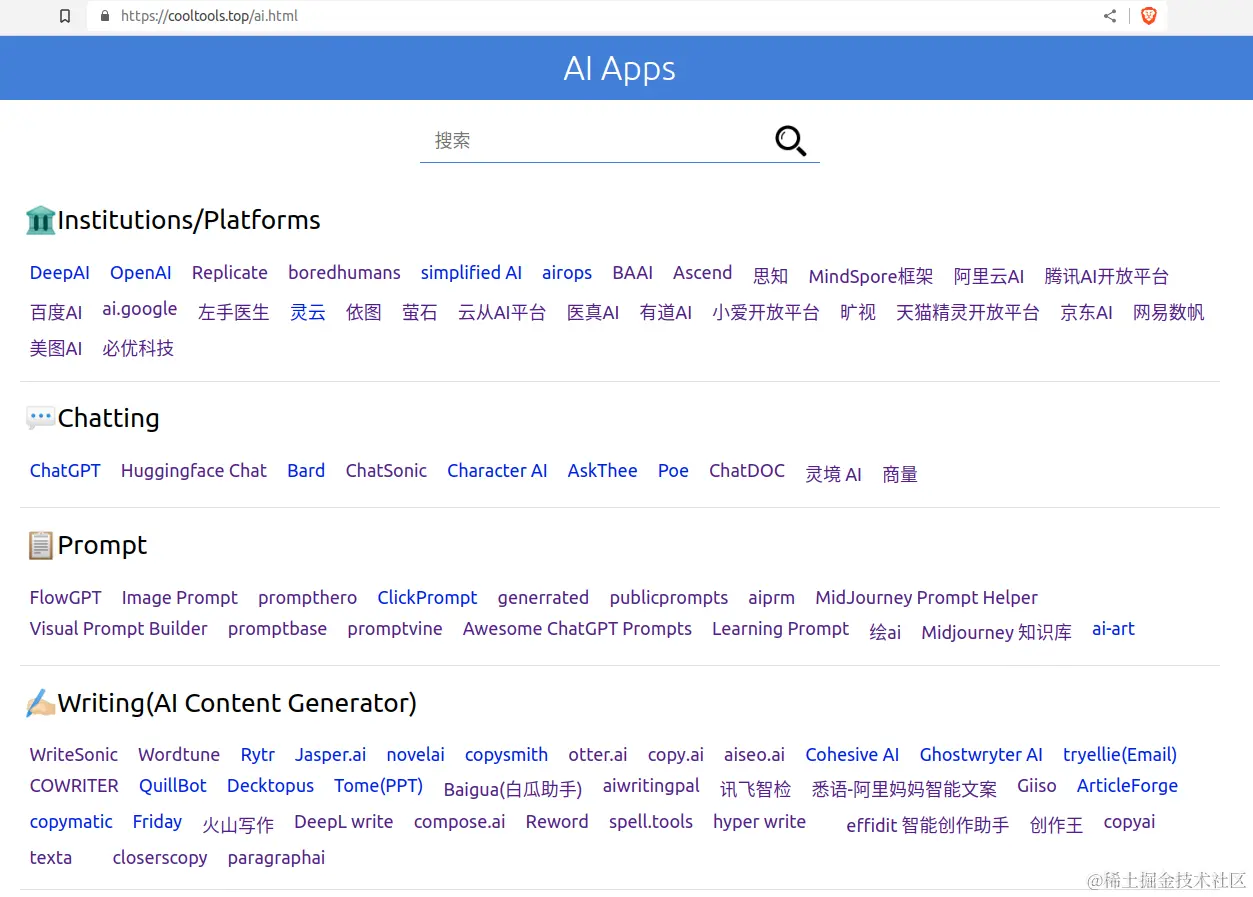Screen dimensions: 1253x897
Task: Visit Huggingface Chat
Action: tap(193, 470)
